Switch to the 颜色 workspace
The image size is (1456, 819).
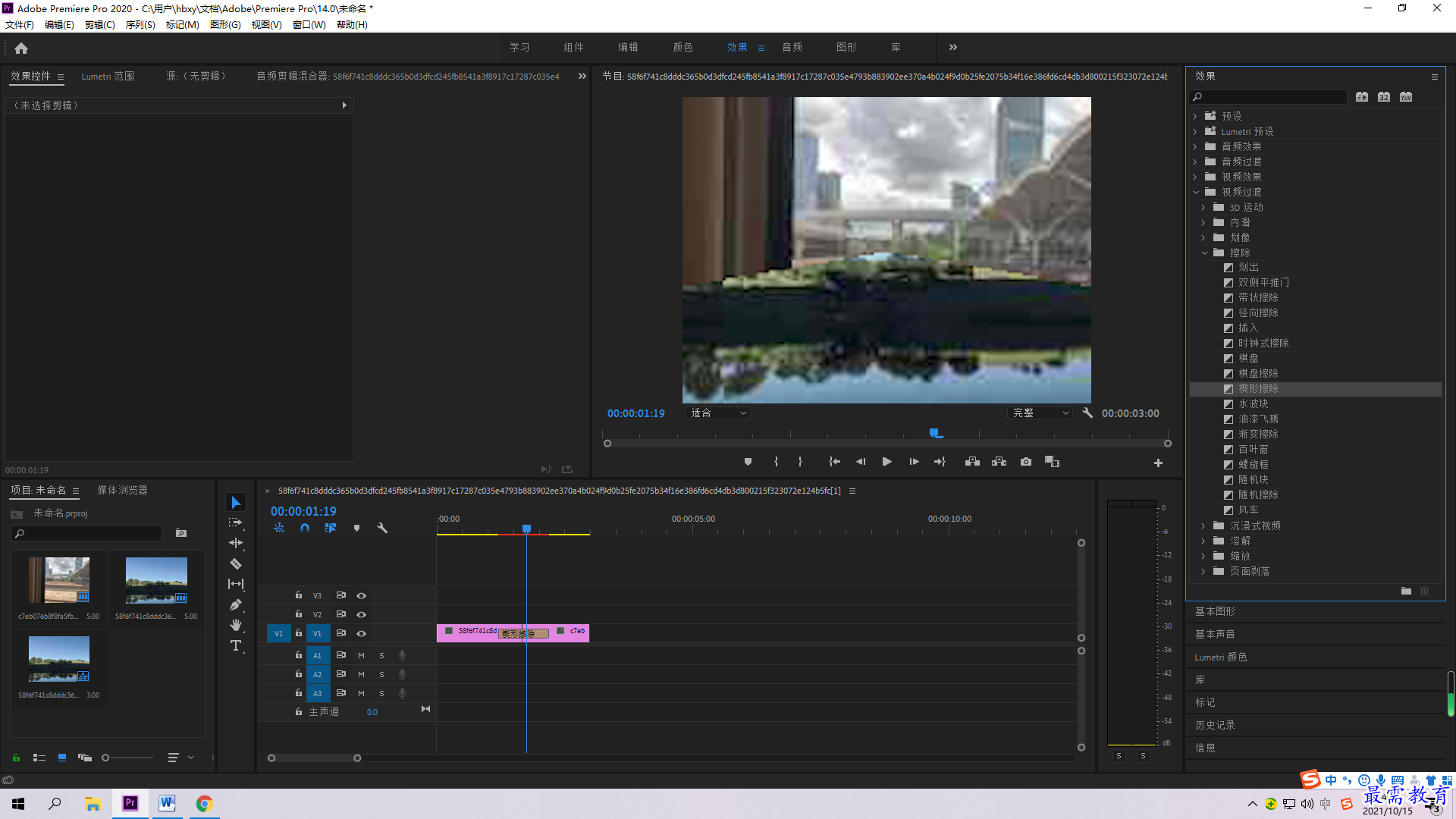(682, 47)
